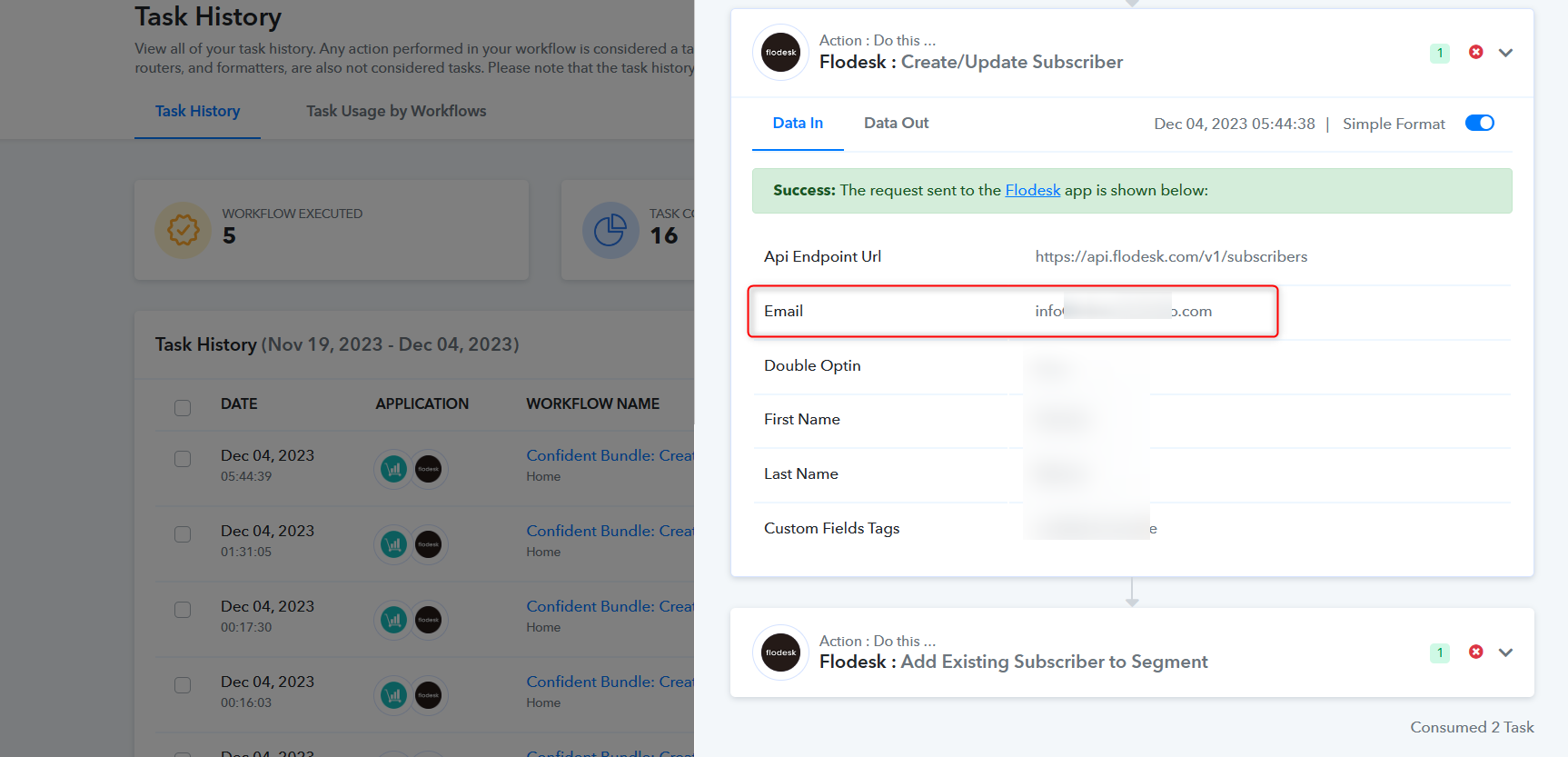The height and width of the screenshot is (757, 1568).
Task: Click the Task Consumed pie chart icon
Action: 610,230
